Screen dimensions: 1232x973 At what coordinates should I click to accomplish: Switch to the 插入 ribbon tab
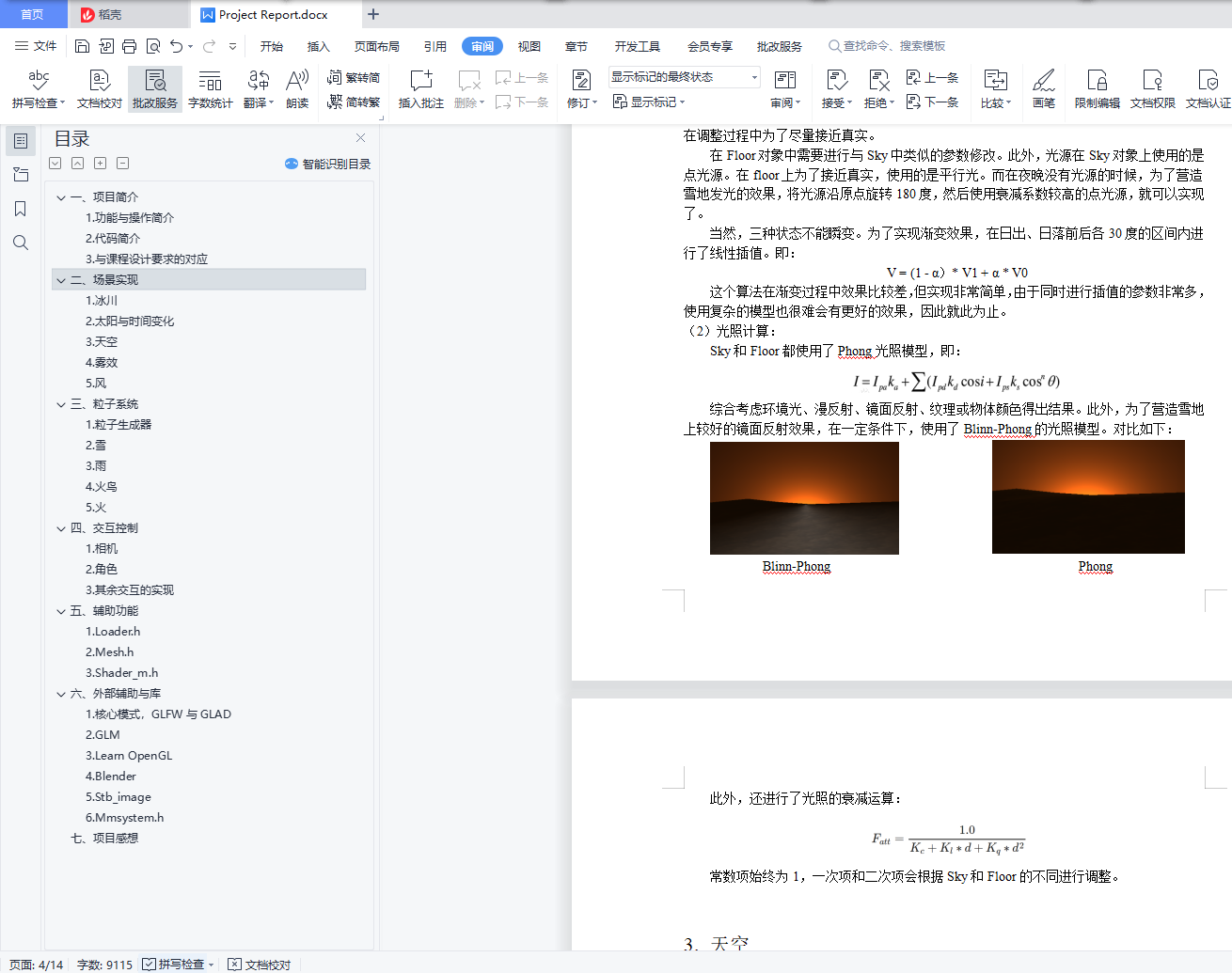coord(319,46)
